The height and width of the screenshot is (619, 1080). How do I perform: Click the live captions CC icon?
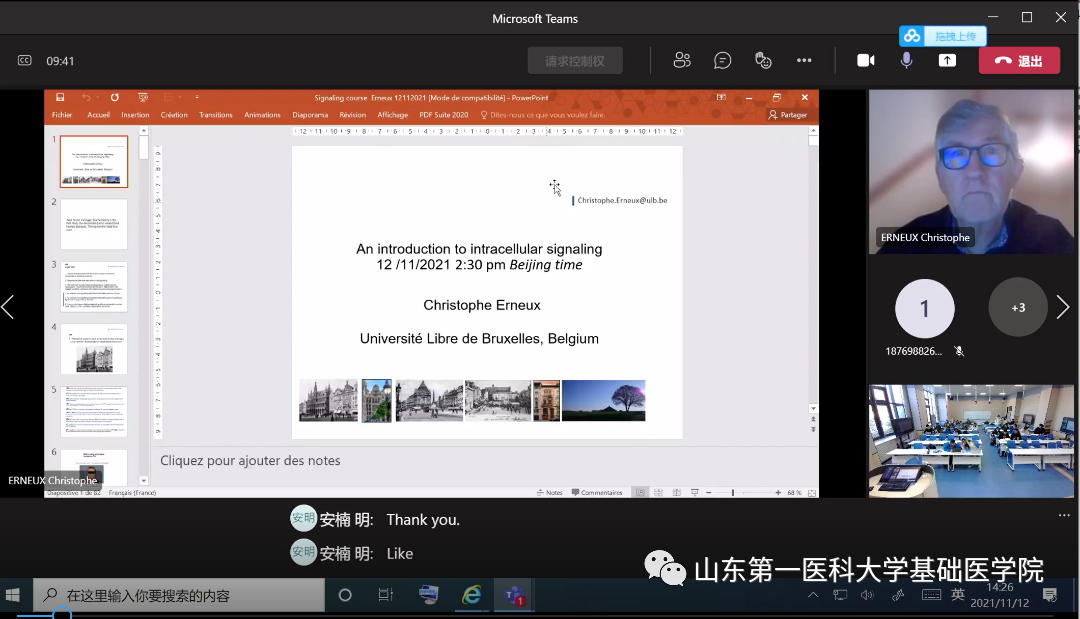pos(25,61)
